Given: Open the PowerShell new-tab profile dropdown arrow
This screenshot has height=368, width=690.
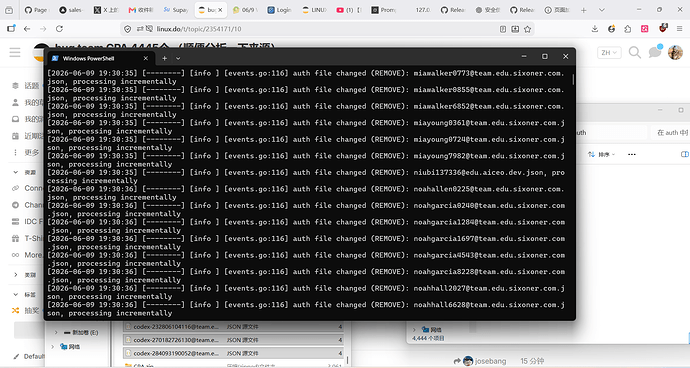Looking at the screenshot, I should [x=178, y=58].
